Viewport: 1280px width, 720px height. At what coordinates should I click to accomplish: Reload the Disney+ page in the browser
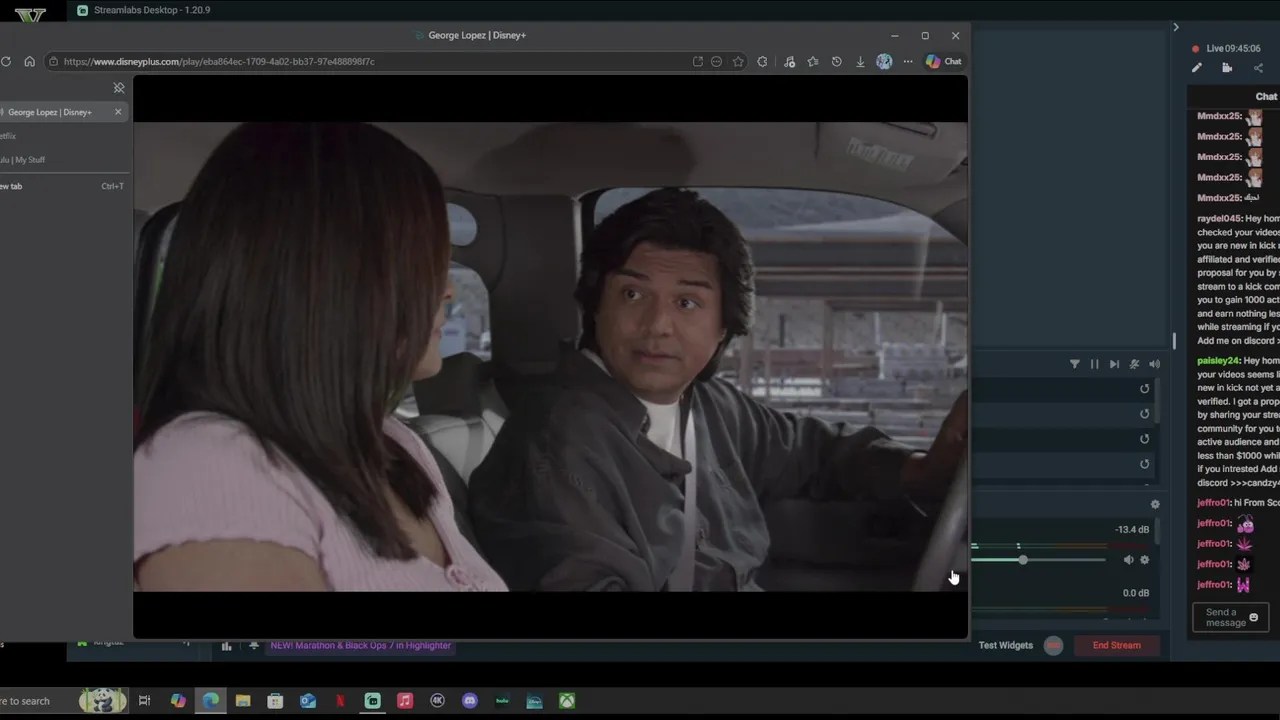(x=6, y=61)
